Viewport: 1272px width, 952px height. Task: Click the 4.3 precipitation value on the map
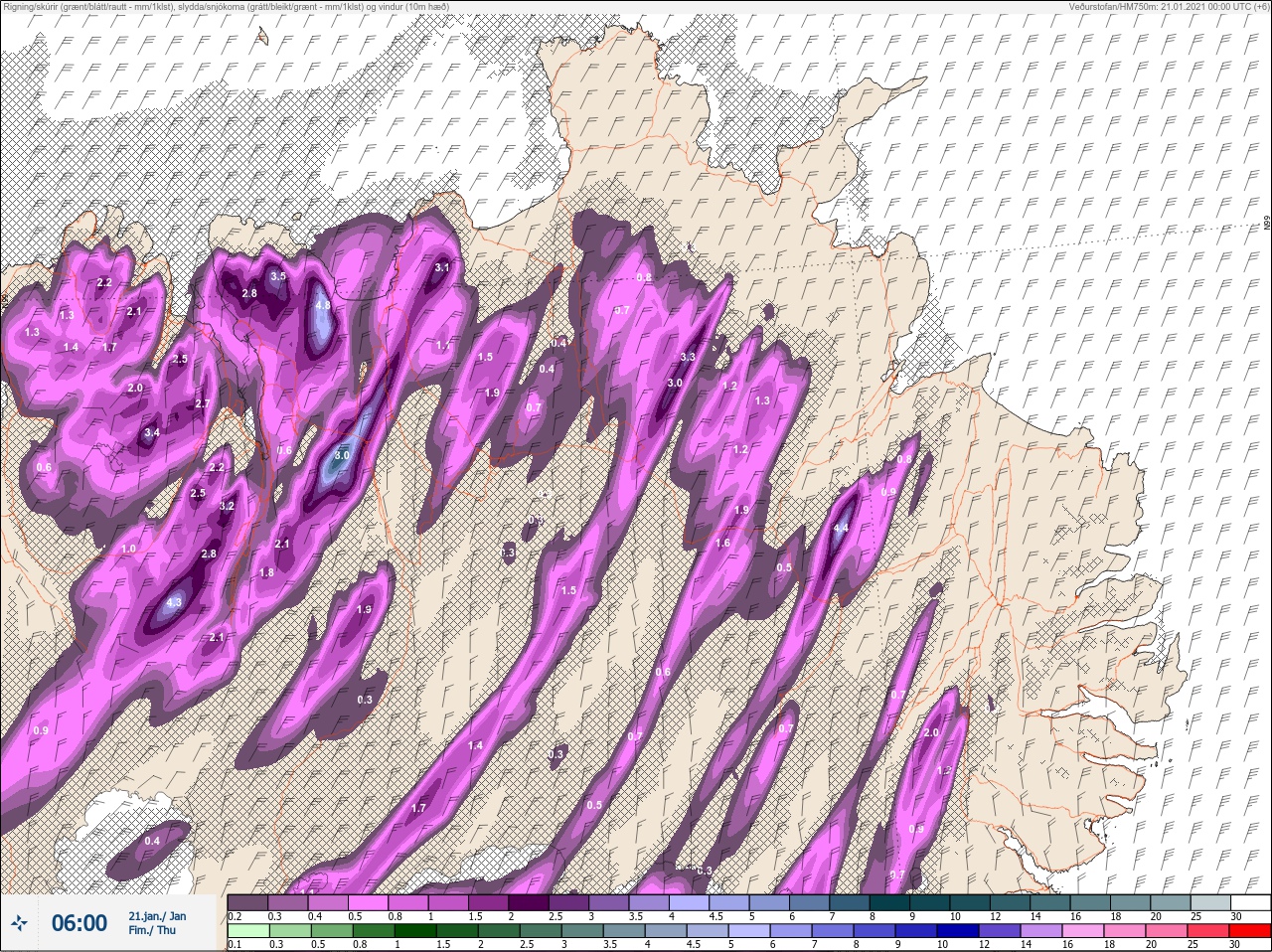(x=175, y=602)
